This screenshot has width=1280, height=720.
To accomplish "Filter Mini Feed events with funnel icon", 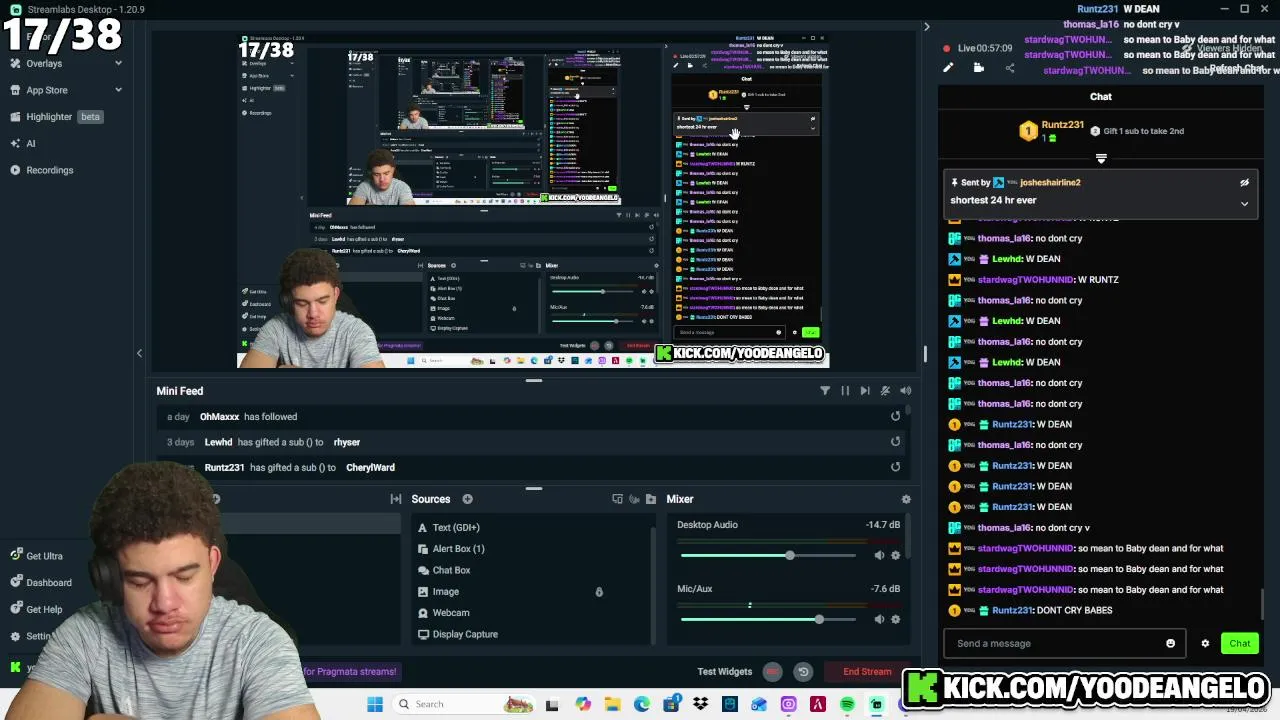I will (825, 391).
